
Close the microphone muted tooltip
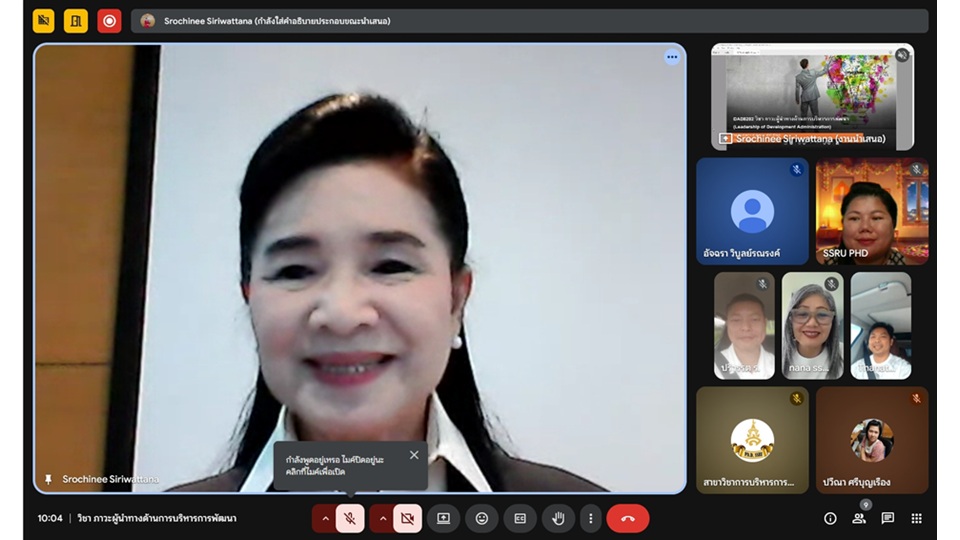pos(414,455)
